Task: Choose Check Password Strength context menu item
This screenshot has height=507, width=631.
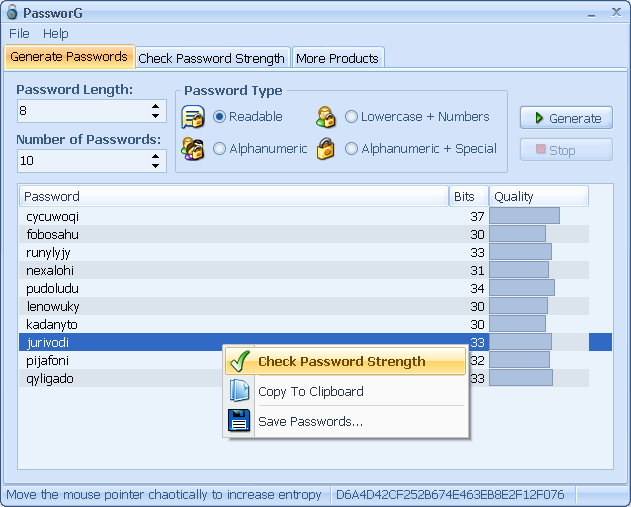Action: [345, 361]
